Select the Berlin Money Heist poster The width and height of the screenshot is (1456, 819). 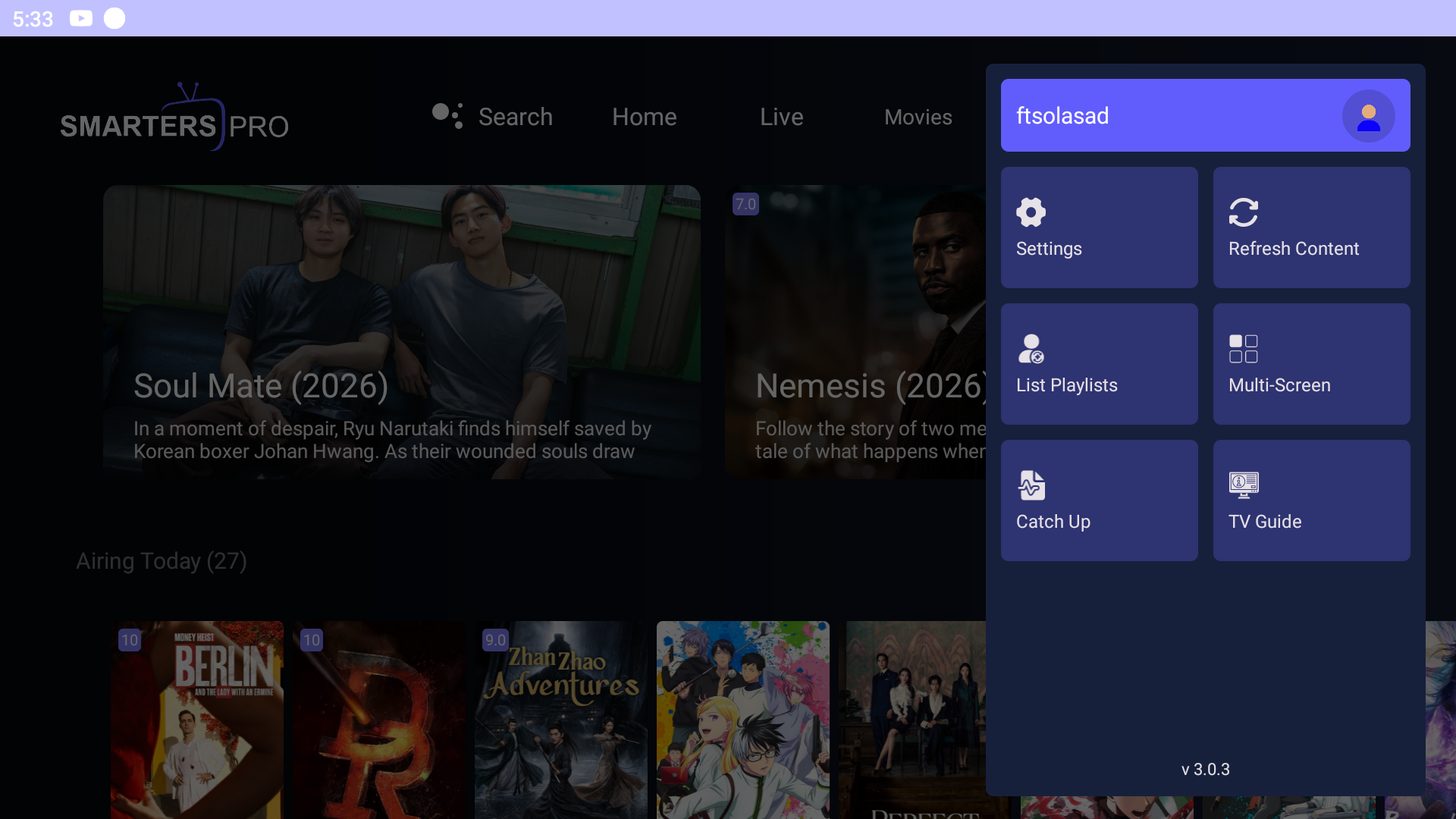point(197,720)
